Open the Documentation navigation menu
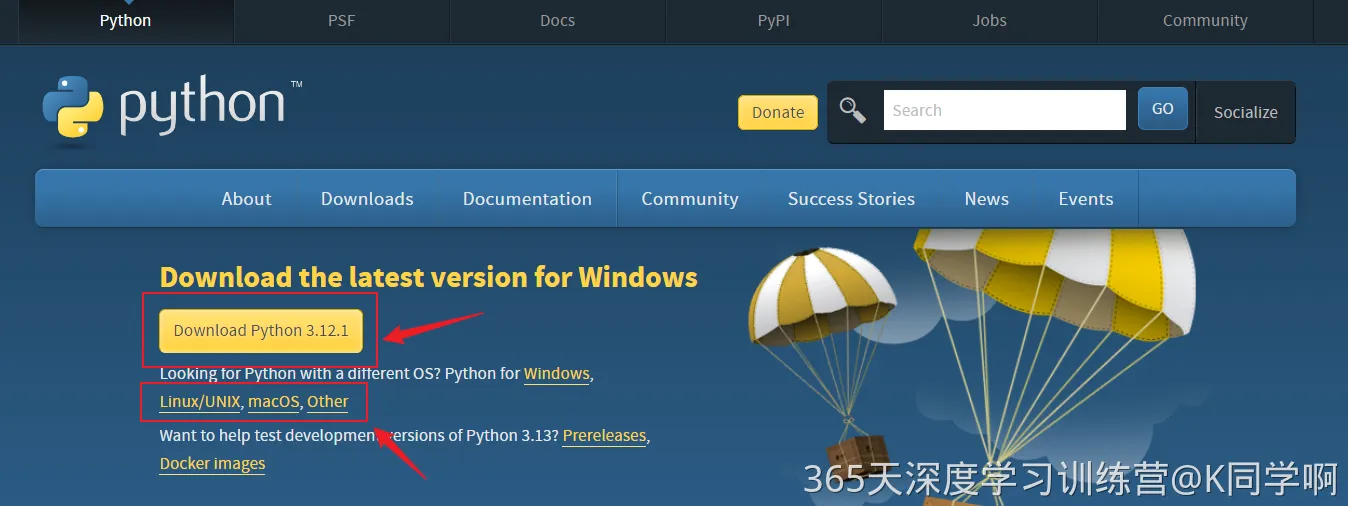1348x506 pixels. [x=527, y=199]
